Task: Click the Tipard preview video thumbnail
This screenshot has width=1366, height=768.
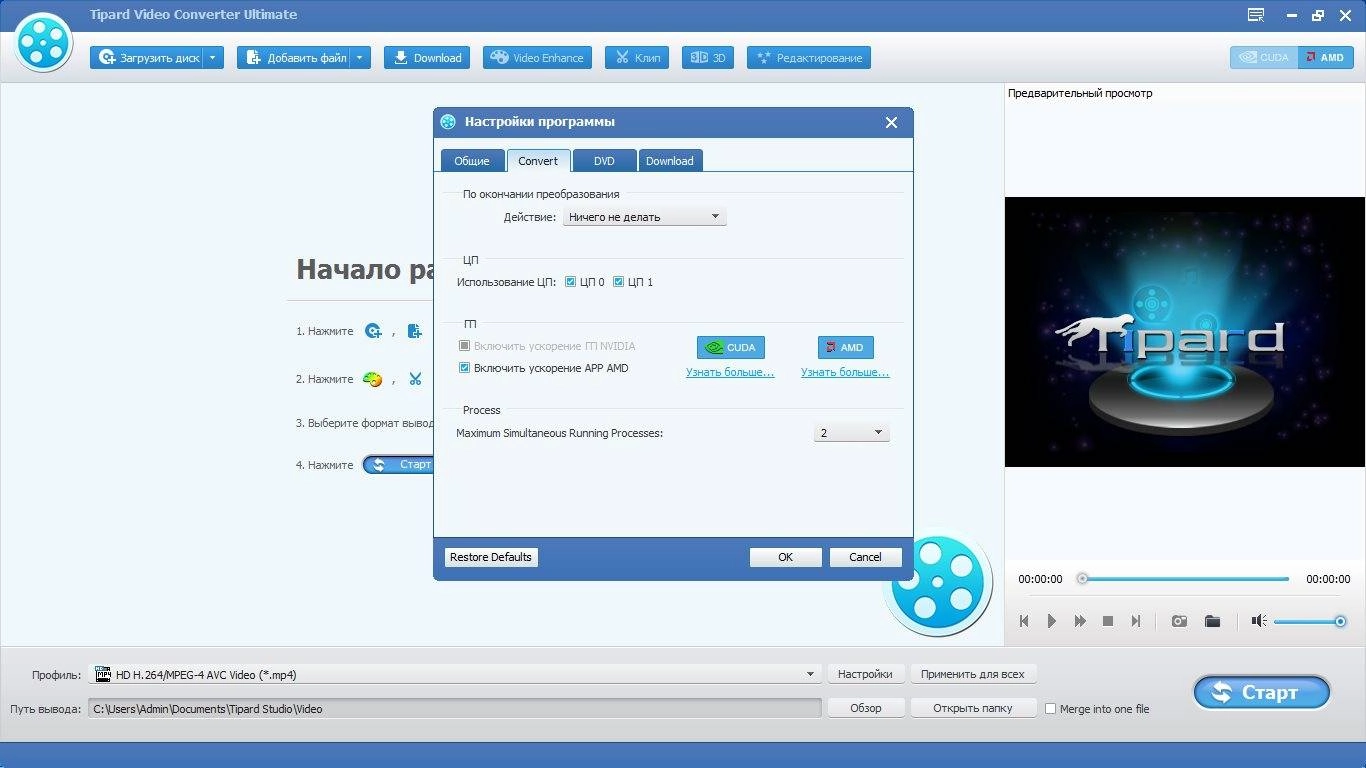Action: coord(1183,332)
